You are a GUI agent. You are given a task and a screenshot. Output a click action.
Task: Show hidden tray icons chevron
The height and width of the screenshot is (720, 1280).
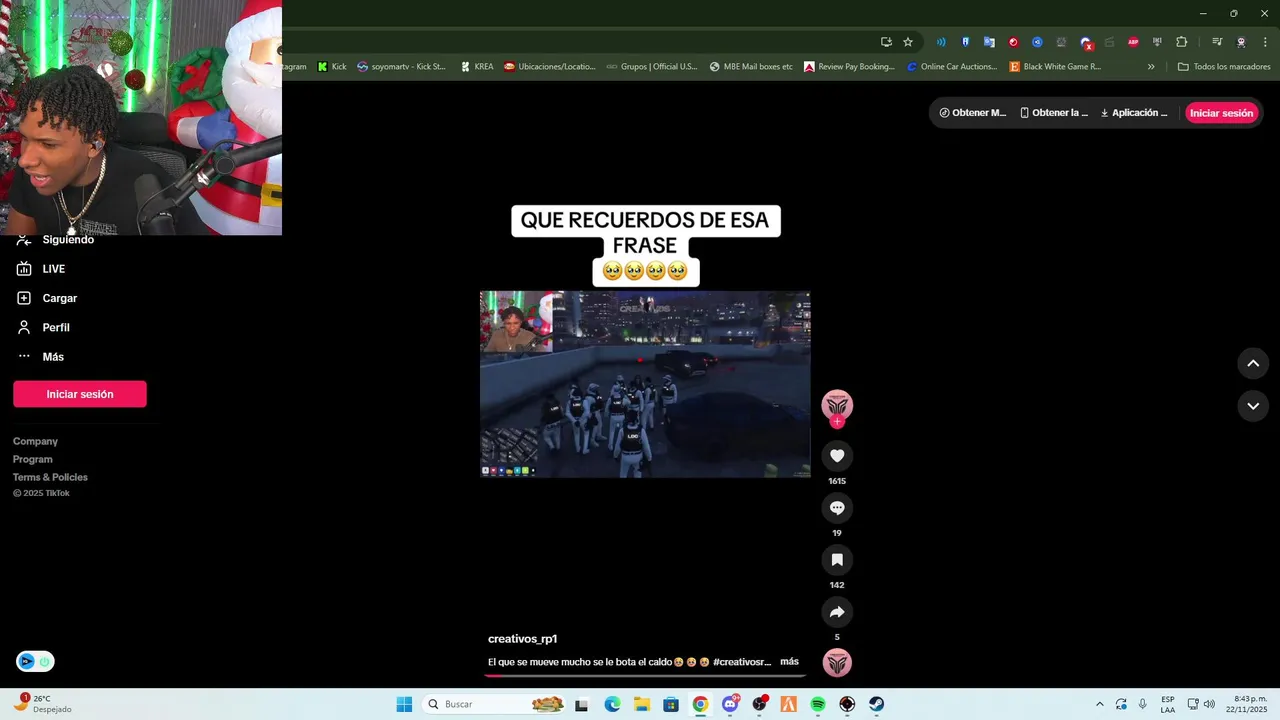coord(1100,704)
